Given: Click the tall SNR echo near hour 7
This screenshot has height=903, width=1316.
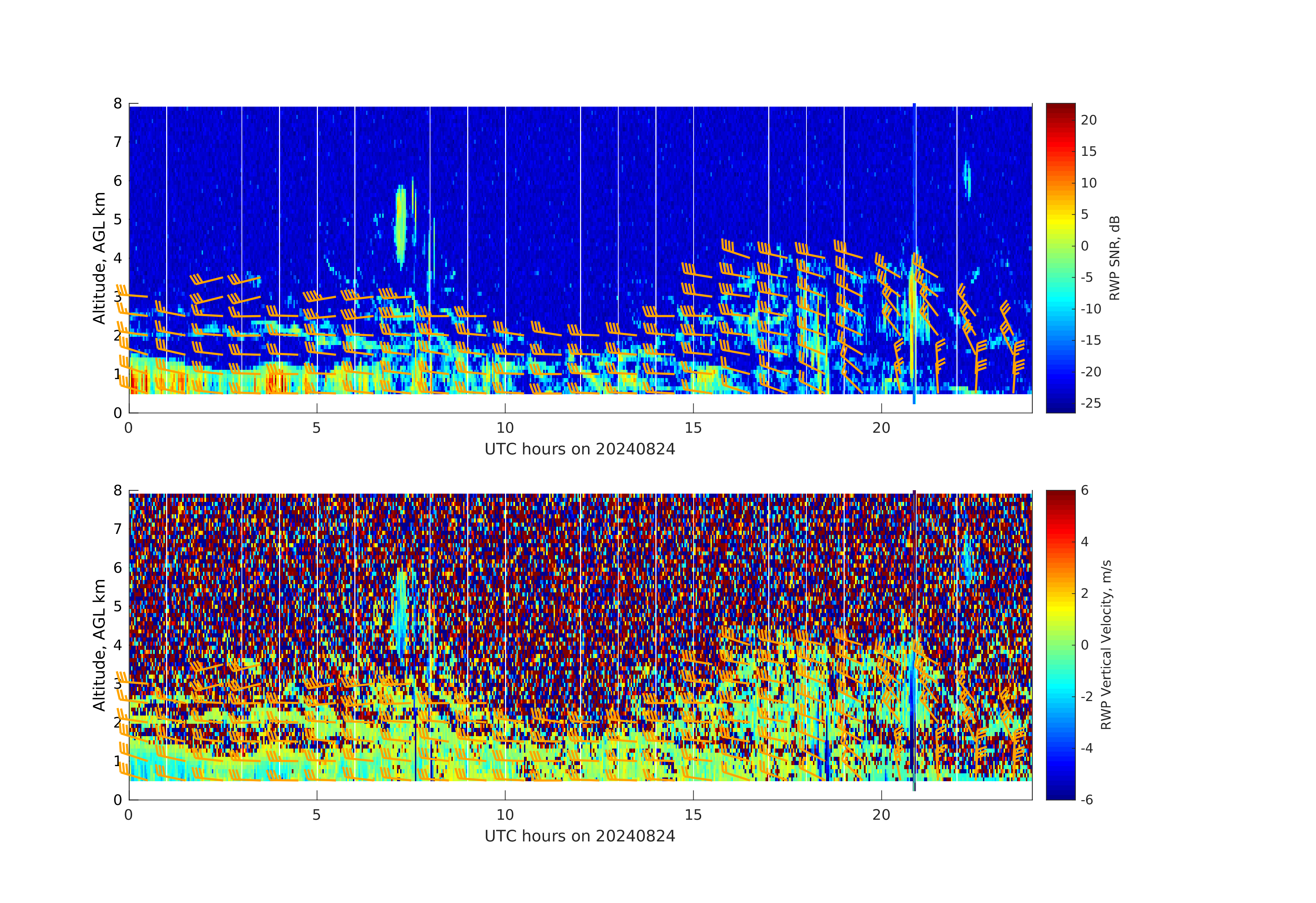Looking at the screenshot, I should pos(401,224).
